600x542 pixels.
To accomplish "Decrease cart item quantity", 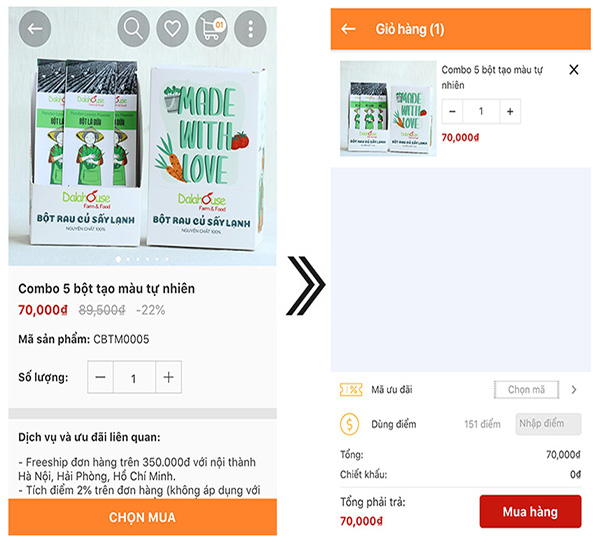I will (453, 111).
